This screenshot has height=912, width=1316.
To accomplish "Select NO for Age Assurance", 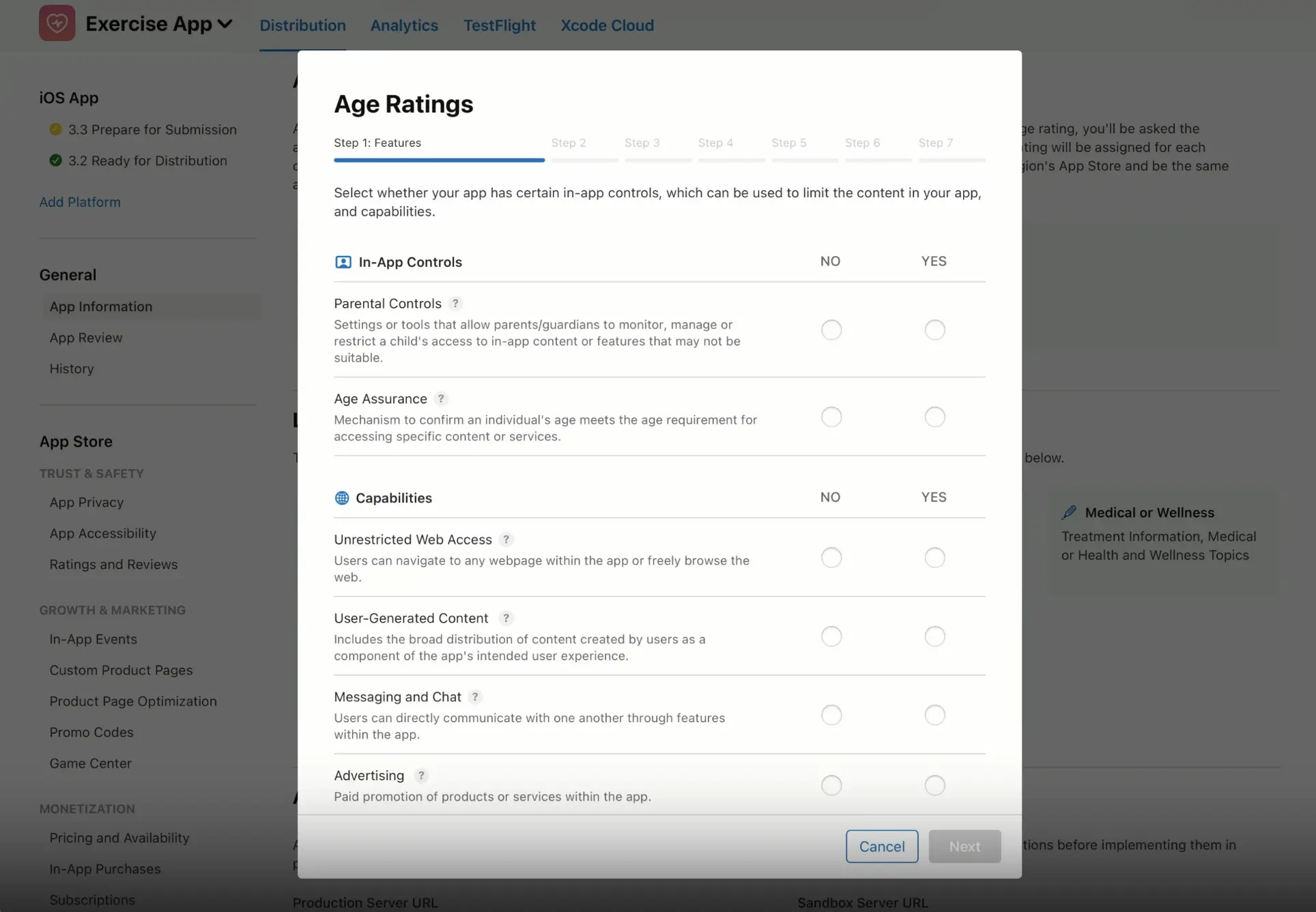I will tap(831, 416).
